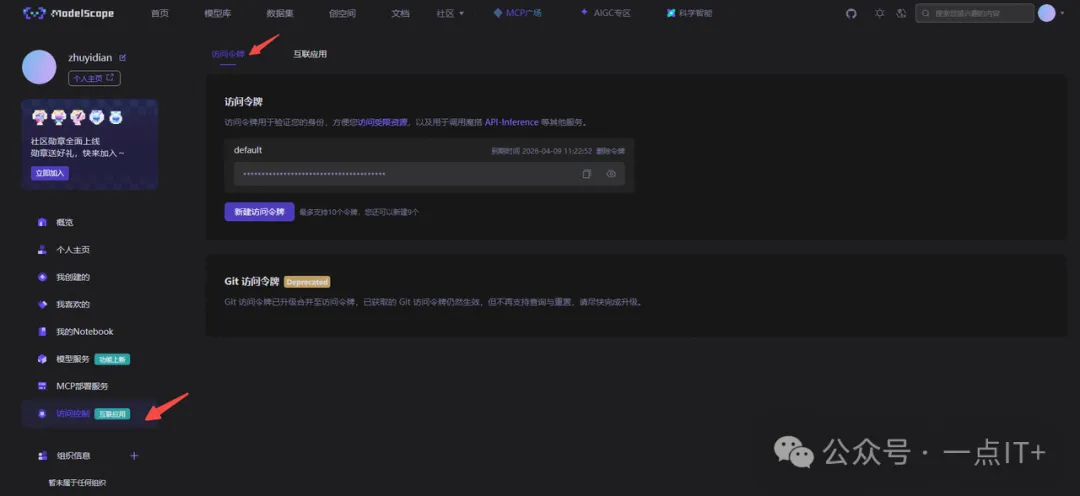Viewport: 1080px width, 496px height.
Task: Go to MCP广场
Action: pos(517,13)
